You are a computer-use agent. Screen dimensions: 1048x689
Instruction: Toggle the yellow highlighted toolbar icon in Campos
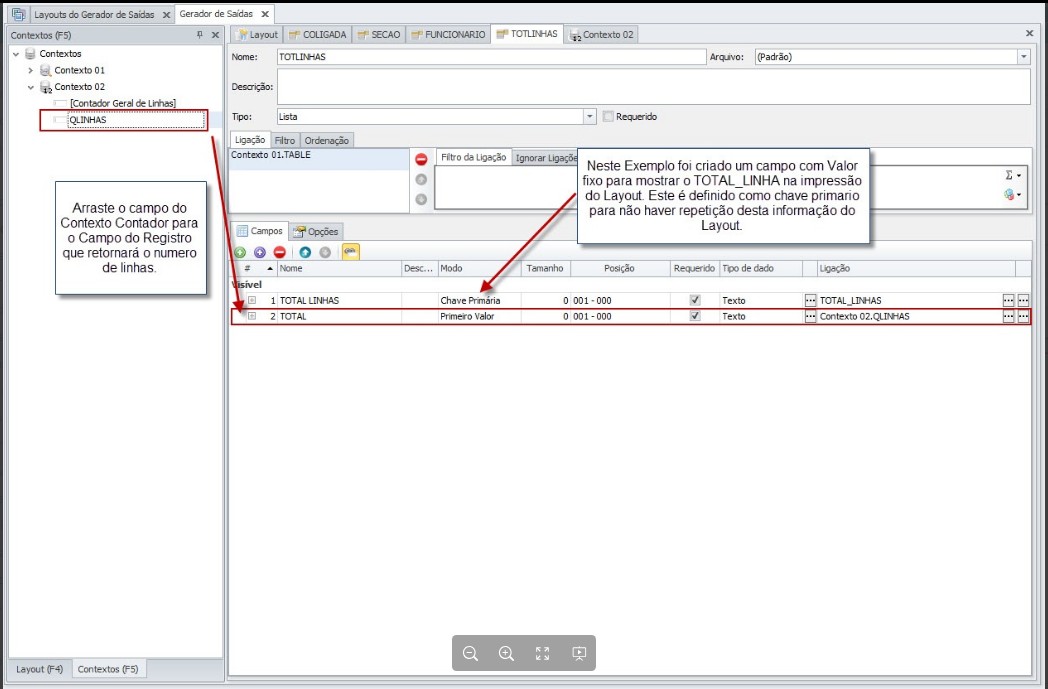[351, 251]
